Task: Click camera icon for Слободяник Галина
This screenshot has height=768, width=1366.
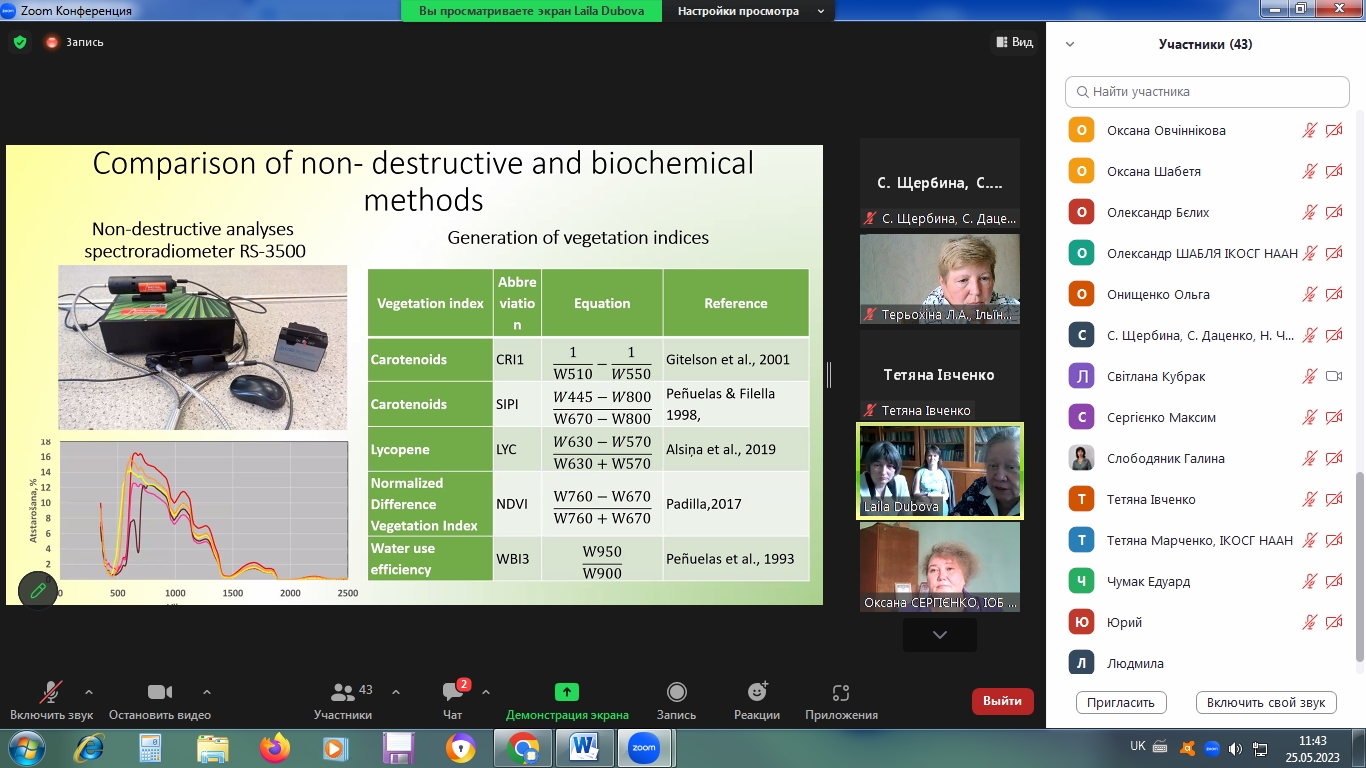Action: tap(1333, 458)
